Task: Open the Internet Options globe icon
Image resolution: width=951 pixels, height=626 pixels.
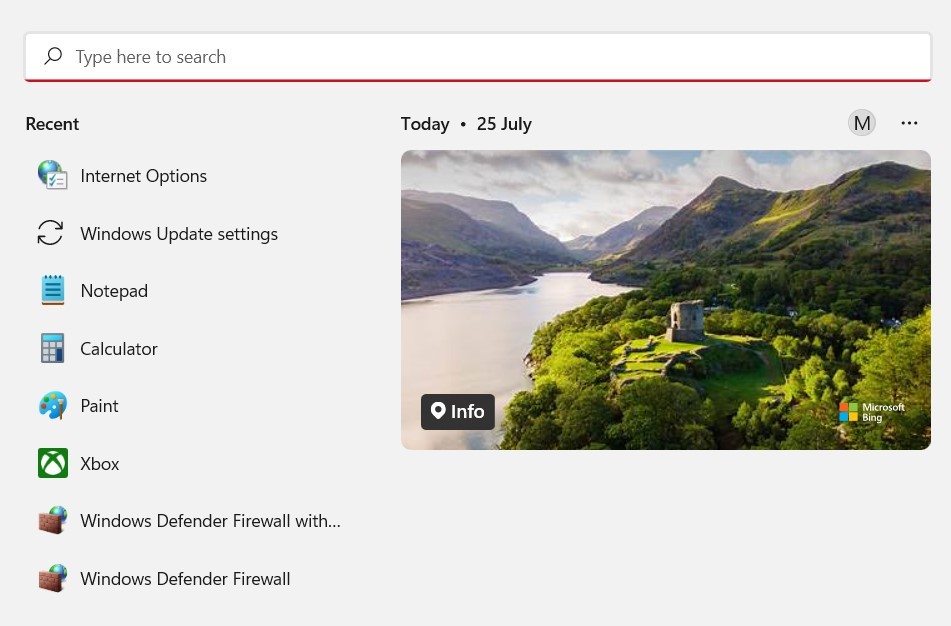Action: point(53,175)
